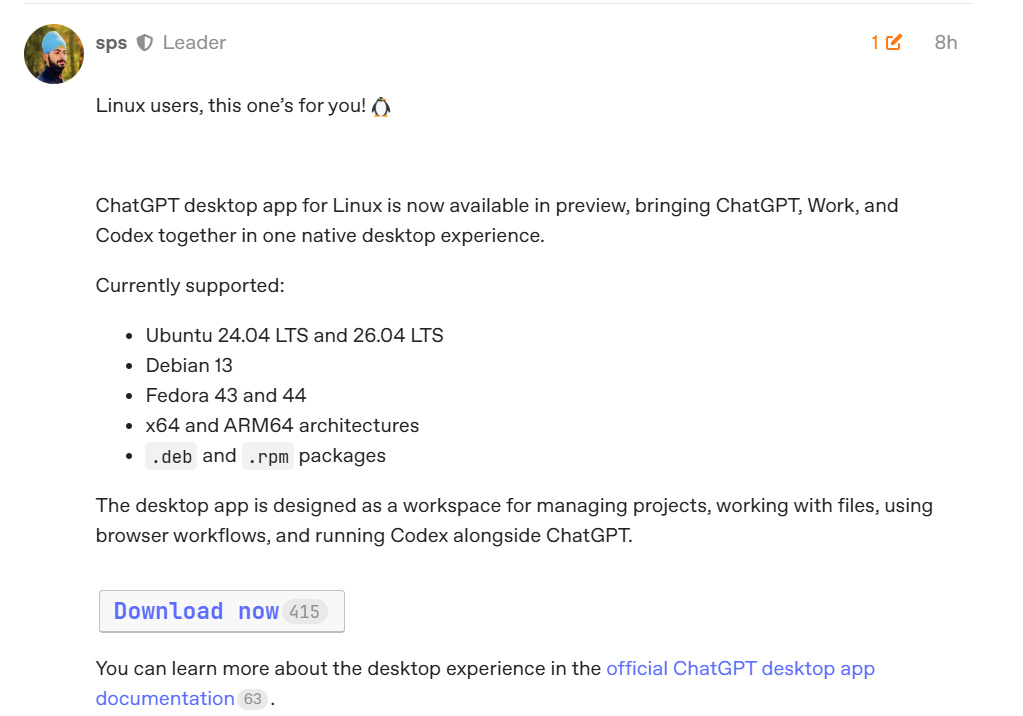
Task: Click the penguin emoji
Action: pos(381,106)
